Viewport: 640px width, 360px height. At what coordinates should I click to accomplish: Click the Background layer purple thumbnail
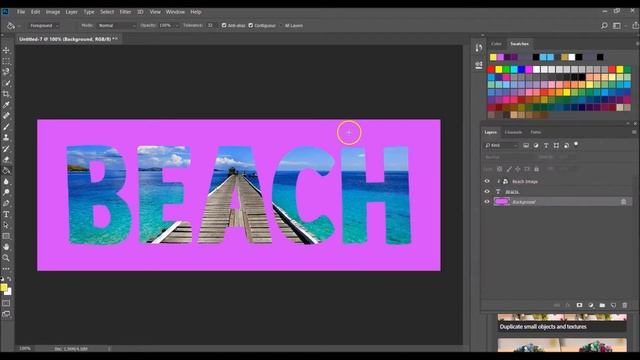[501, 202]
